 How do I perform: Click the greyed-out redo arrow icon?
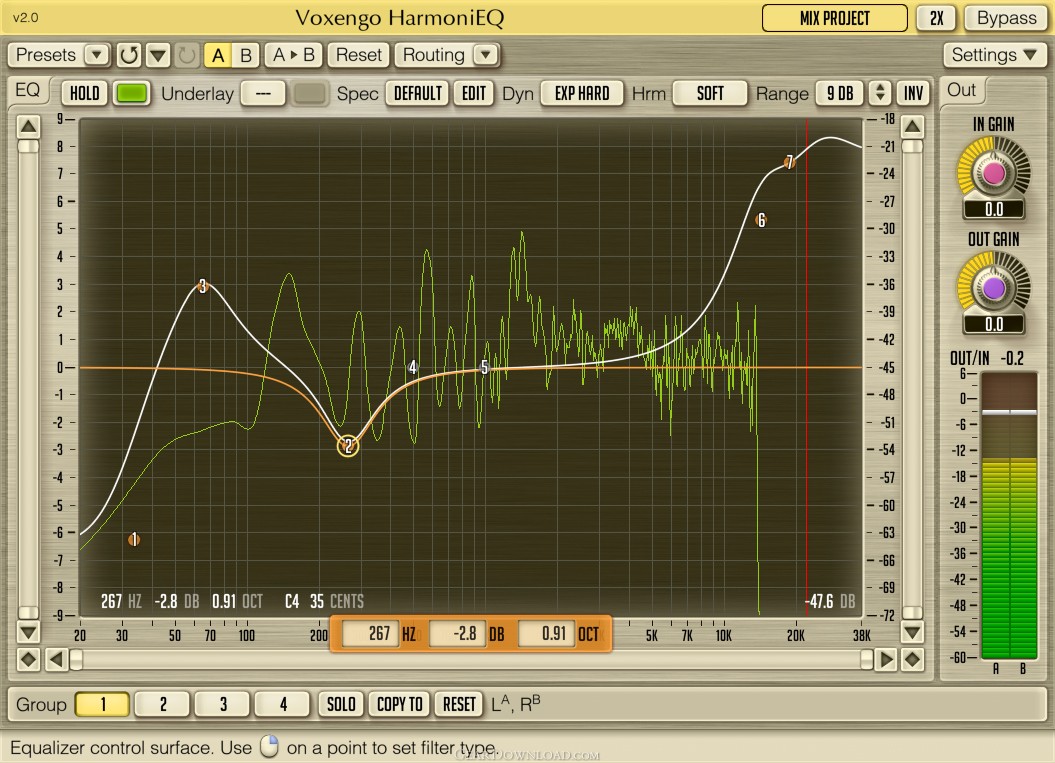186,55
